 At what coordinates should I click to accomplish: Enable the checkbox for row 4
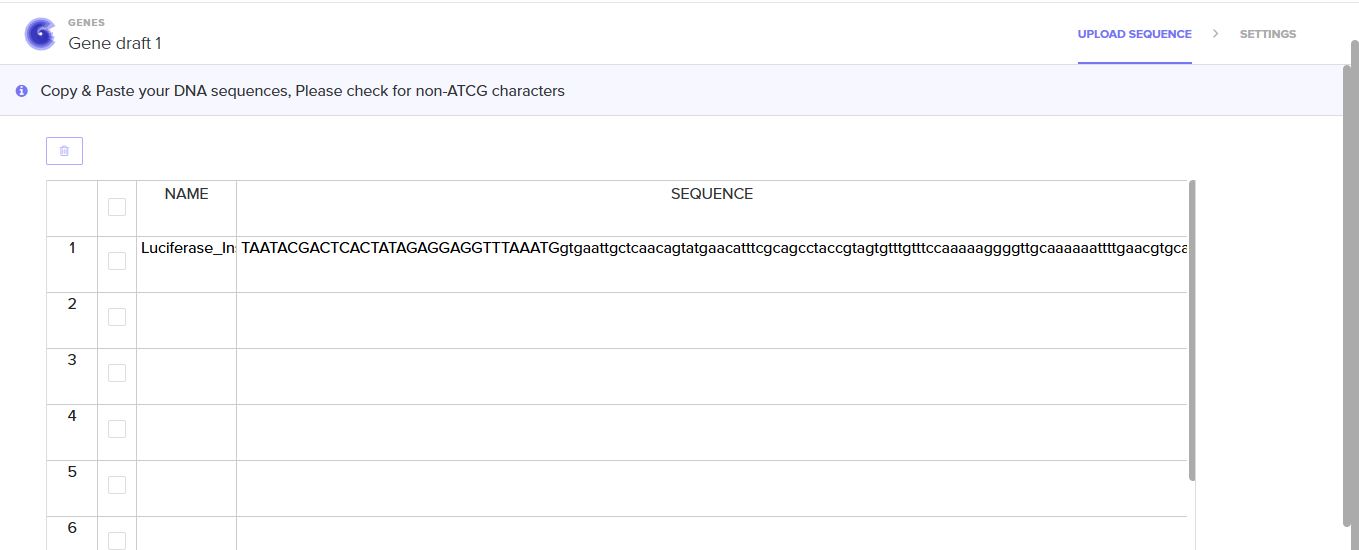click(x=117, y=429)
